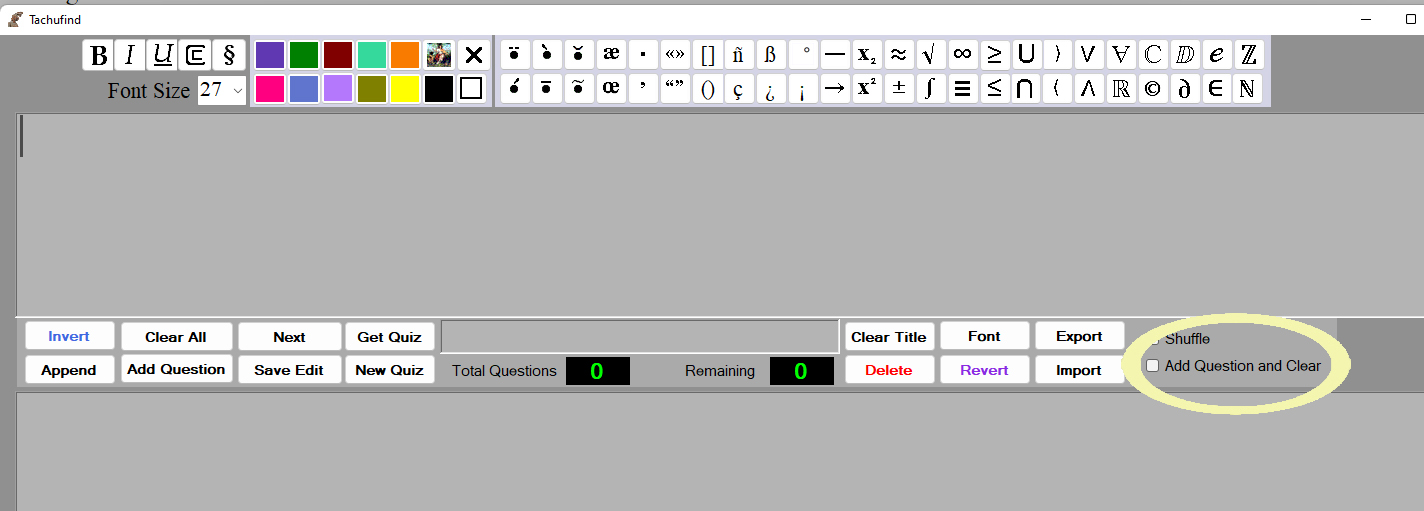Click the Clear All button

coord(176,337)
